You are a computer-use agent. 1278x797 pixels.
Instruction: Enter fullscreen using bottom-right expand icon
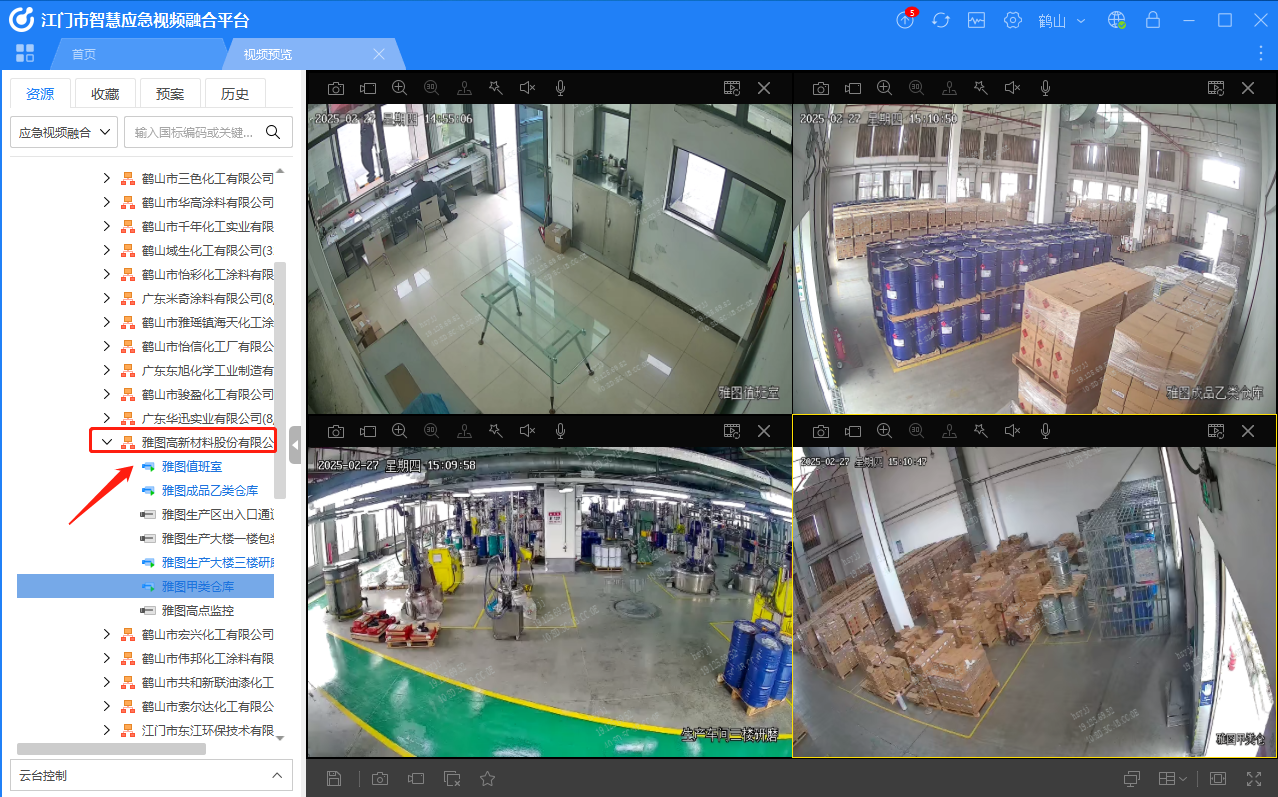(1254, 778)
